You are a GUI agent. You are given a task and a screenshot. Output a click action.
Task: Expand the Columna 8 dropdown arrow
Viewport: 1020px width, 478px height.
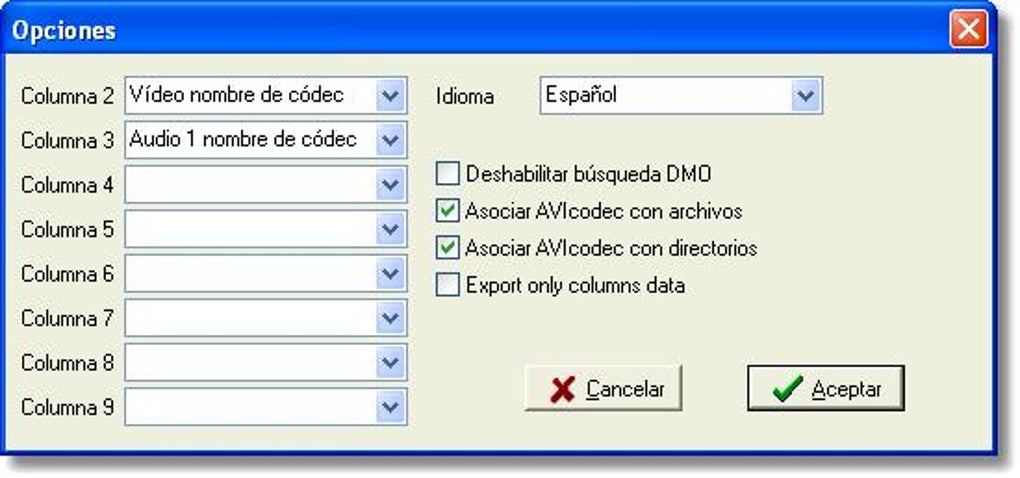point(390,362)
